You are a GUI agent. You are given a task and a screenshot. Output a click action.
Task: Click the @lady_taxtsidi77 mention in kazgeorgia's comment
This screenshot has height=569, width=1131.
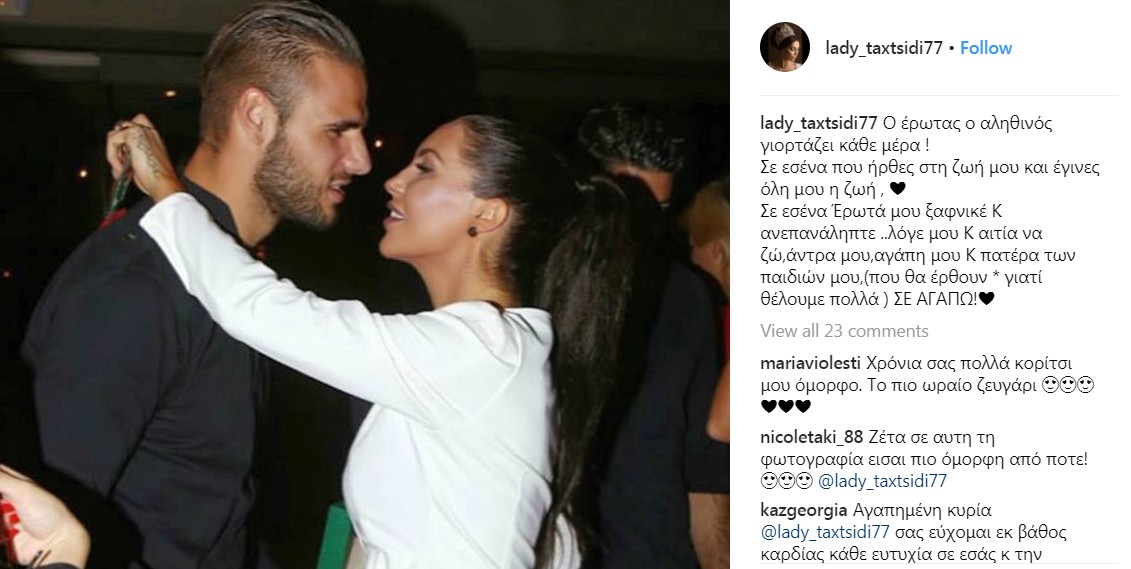[x=825, y=533]
